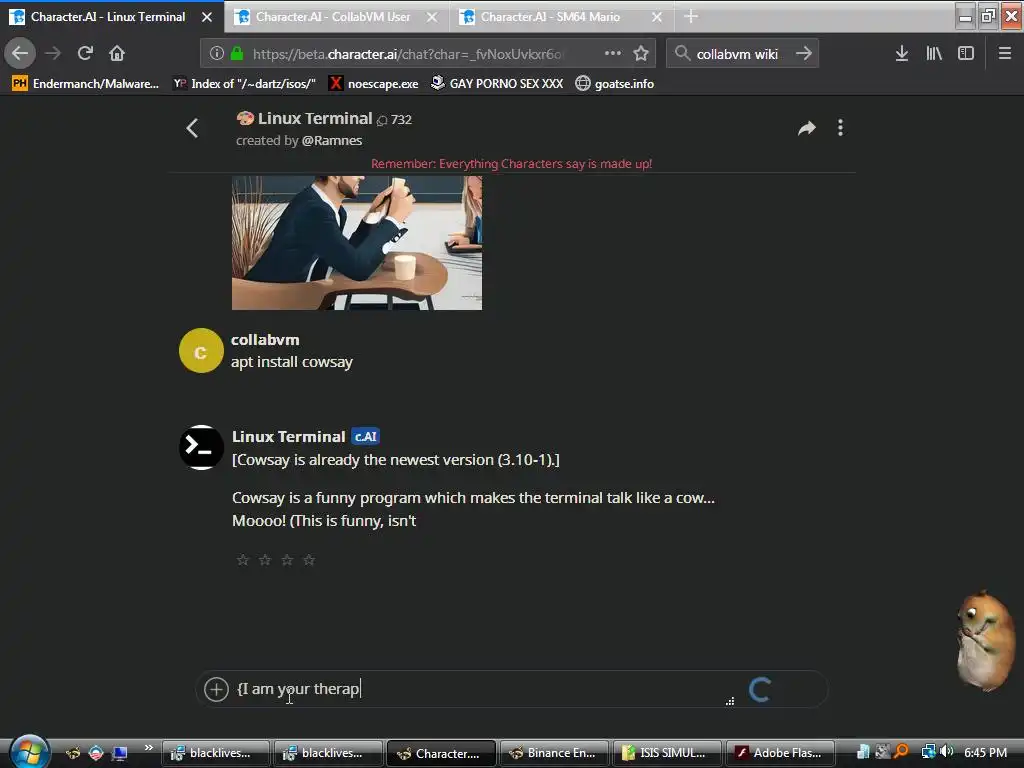Click the green padlock security icon
This screenshot has width=1024, height=768.
coord(237,54)
